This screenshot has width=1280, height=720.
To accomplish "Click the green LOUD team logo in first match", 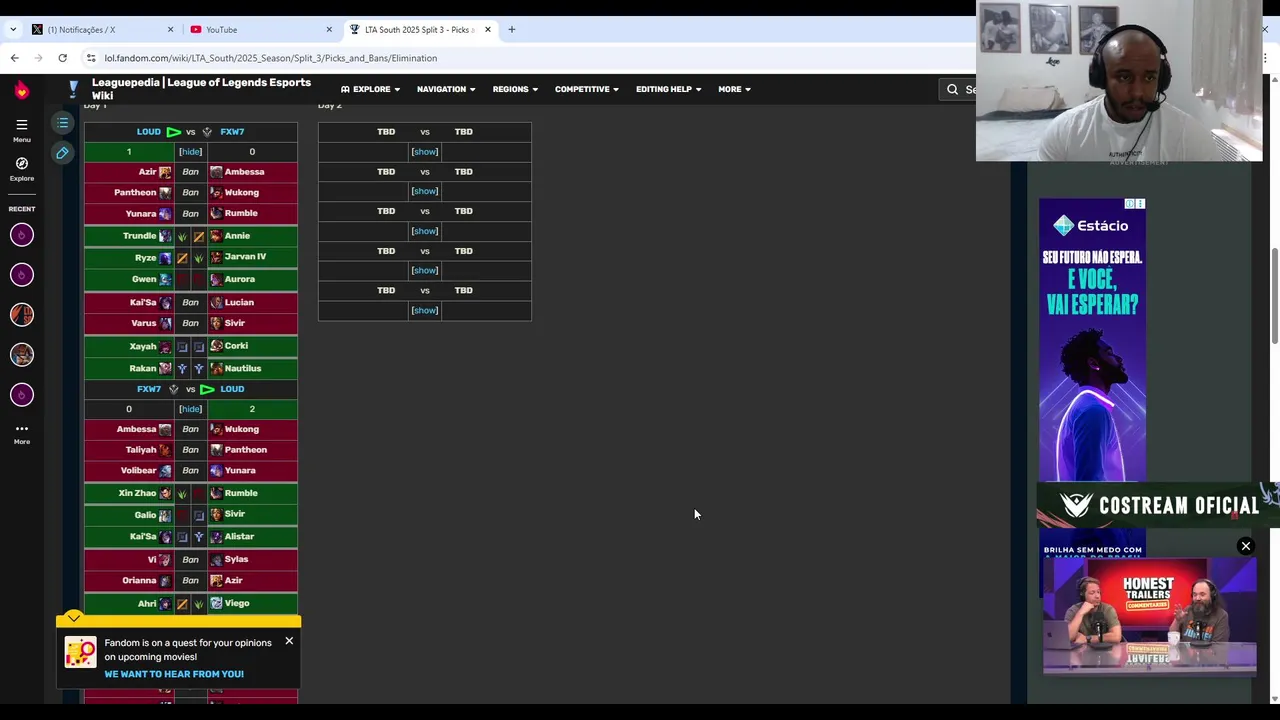I will (x=174, y=132).
